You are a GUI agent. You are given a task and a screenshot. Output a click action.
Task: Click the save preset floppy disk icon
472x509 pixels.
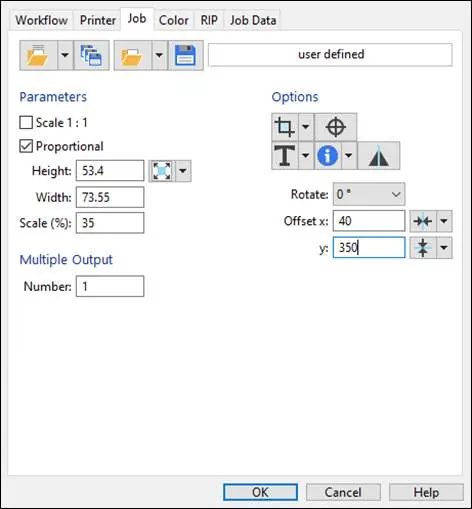[x=186, y=55]
